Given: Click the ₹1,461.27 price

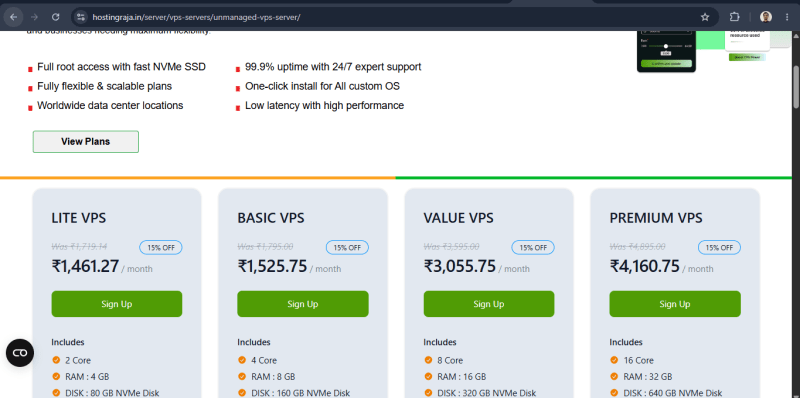Looking at the screenshot, I should point(85,266).
